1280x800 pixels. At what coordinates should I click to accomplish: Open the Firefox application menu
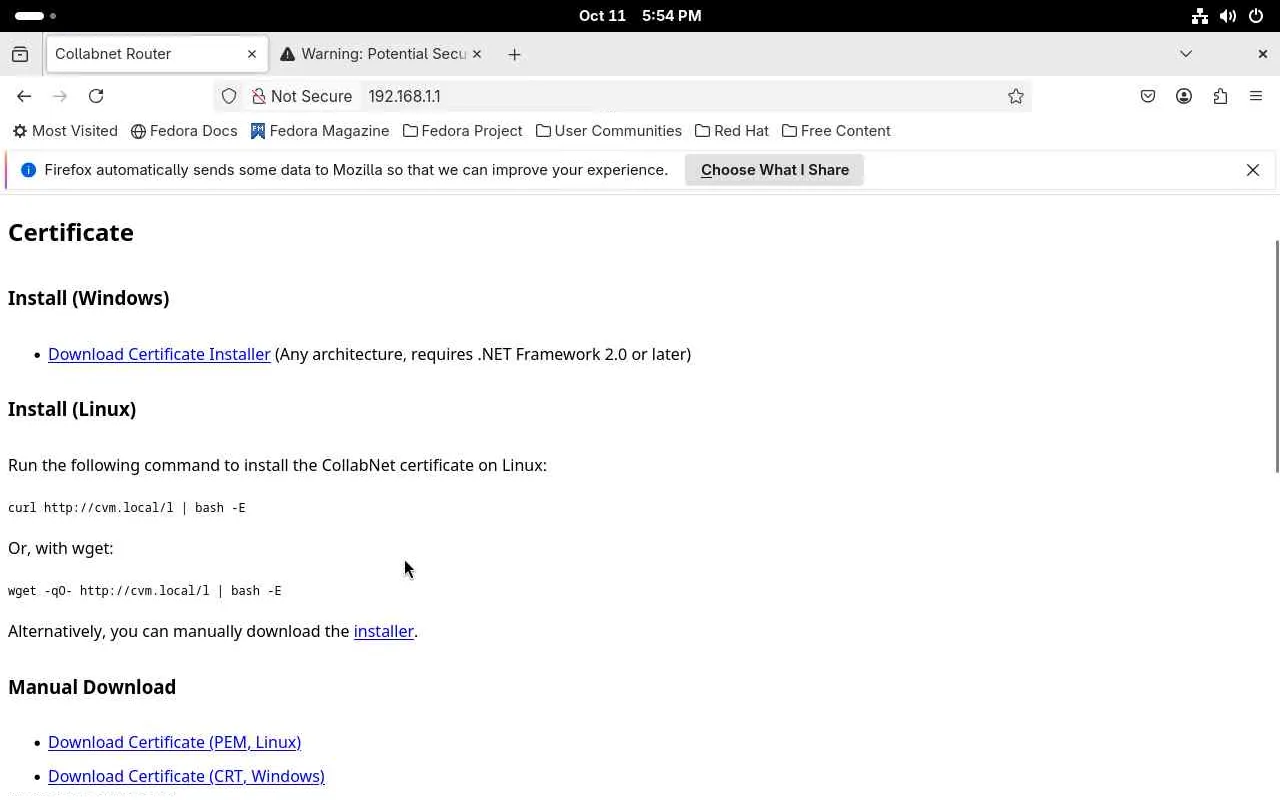1256,96
